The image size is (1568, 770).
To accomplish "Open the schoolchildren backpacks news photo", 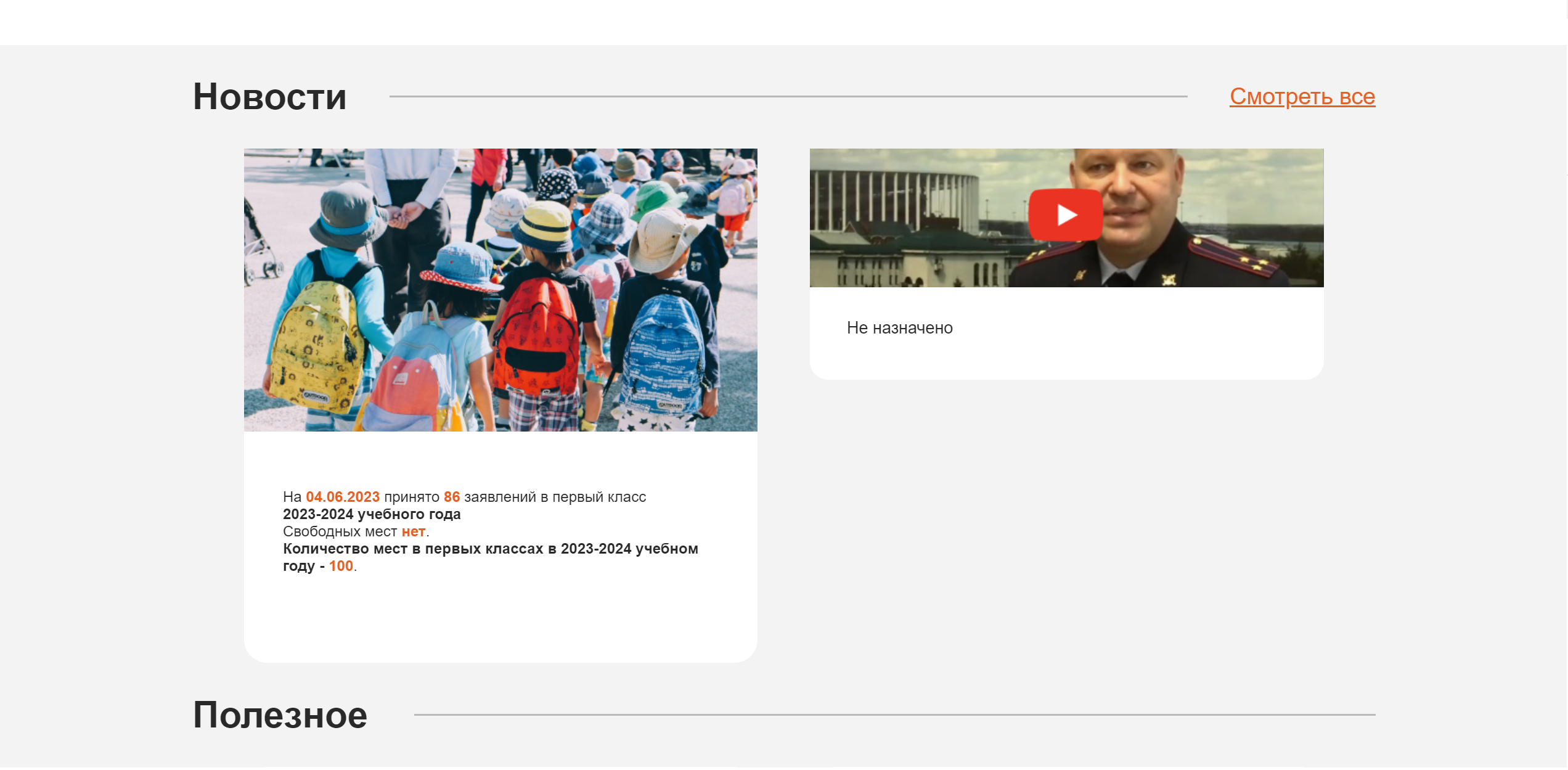I will (x=500, y=290).
